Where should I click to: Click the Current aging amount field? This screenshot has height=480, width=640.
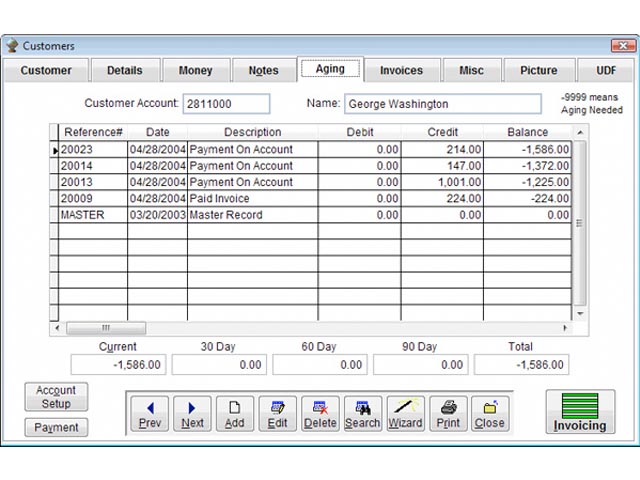118,364
